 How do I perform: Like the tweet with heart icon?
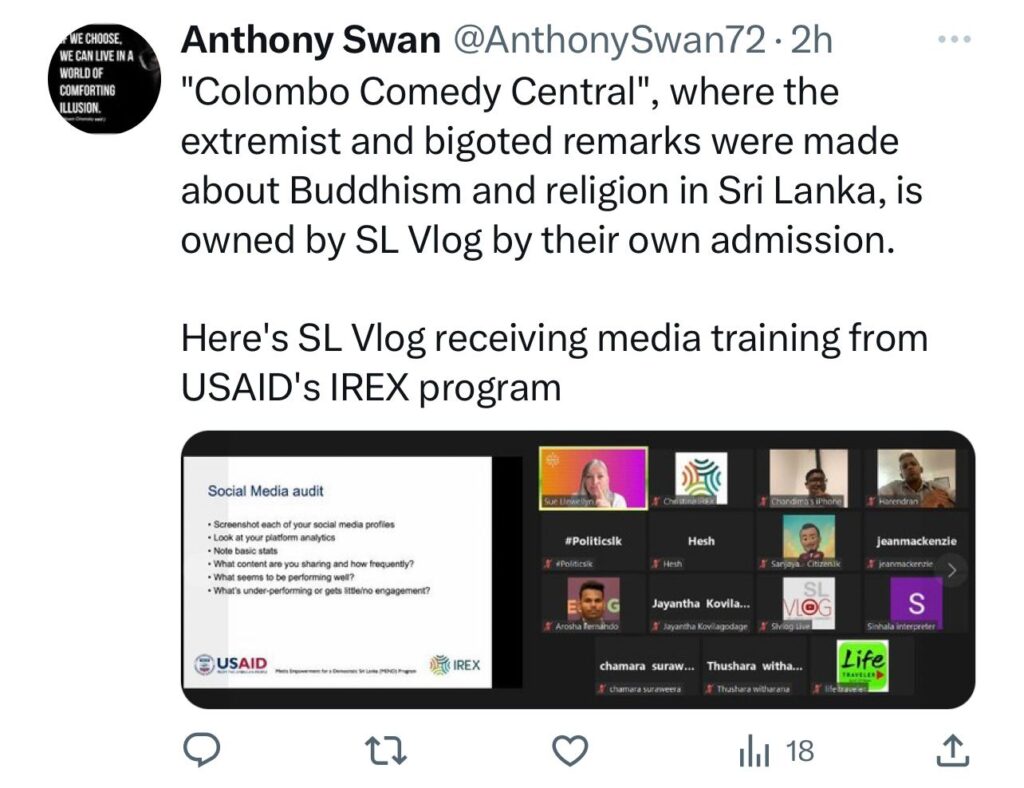click(x=570, y=751)
